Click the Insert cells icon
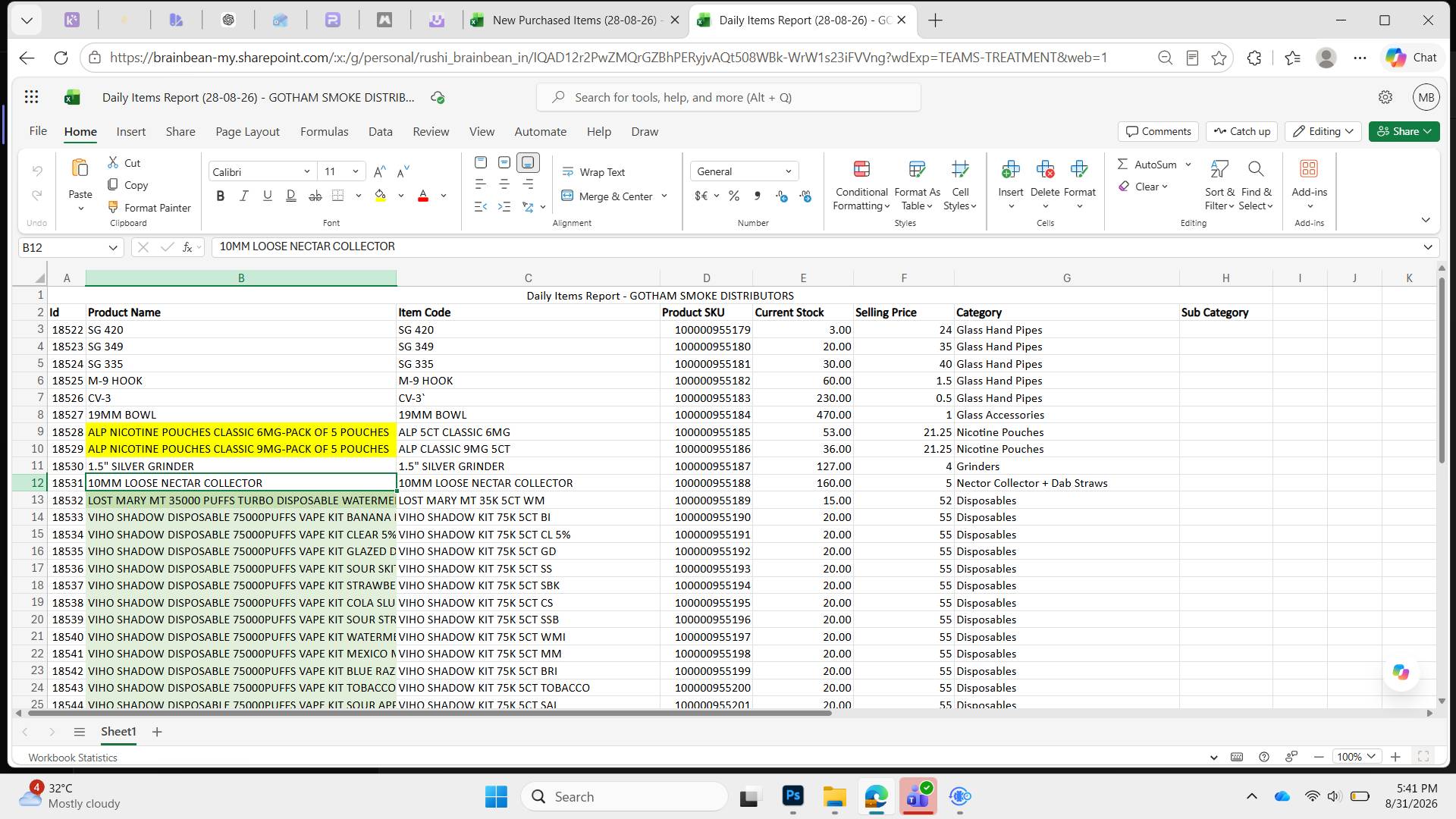 [1010, 168]
